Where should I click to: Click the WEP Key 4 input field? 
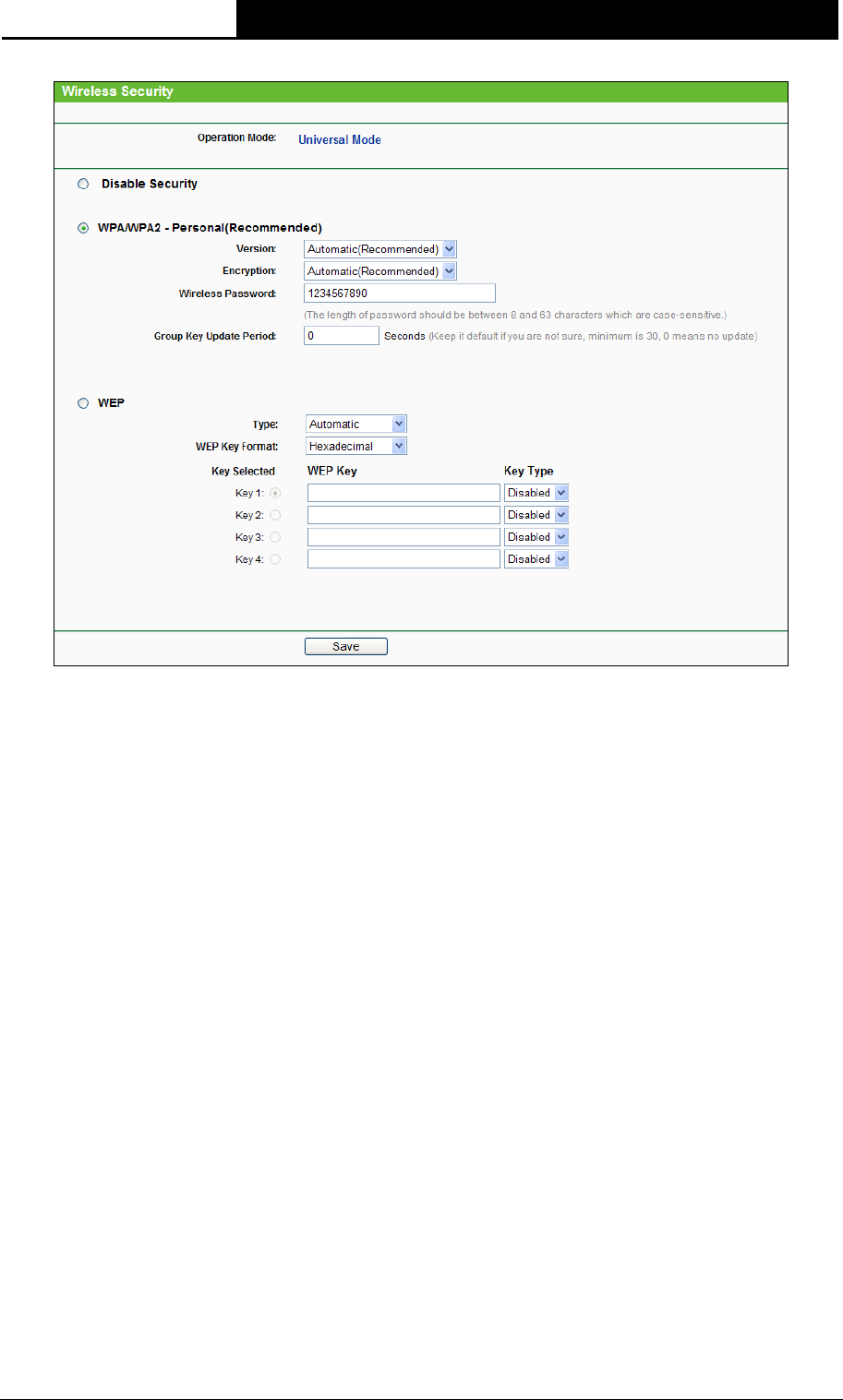pyautogui.click(x=403, y=559)
